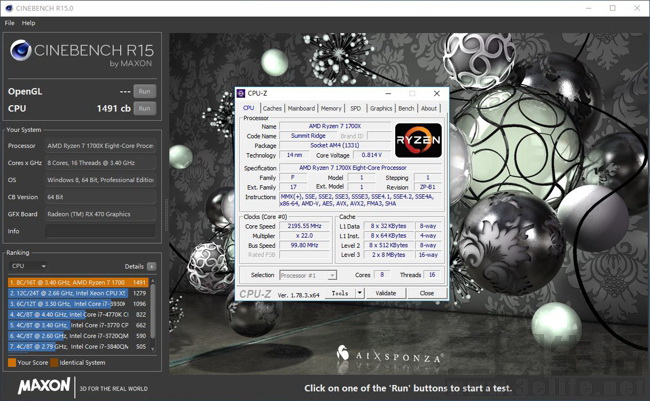Click the Level 3 cache value 2 x 8 MBytes
Screen dimensions: 650x401
[x=388, y=255]
